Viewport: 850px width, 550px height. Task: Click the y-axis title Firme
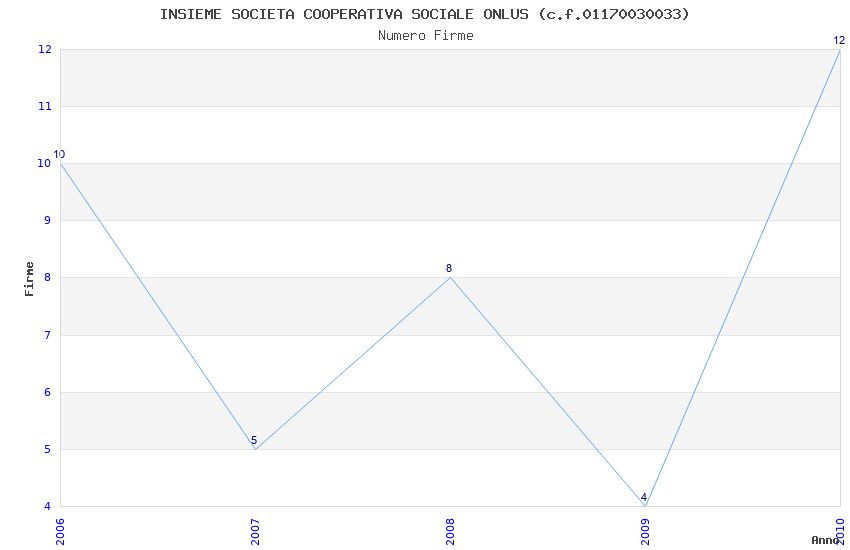[x=29, y=279]
